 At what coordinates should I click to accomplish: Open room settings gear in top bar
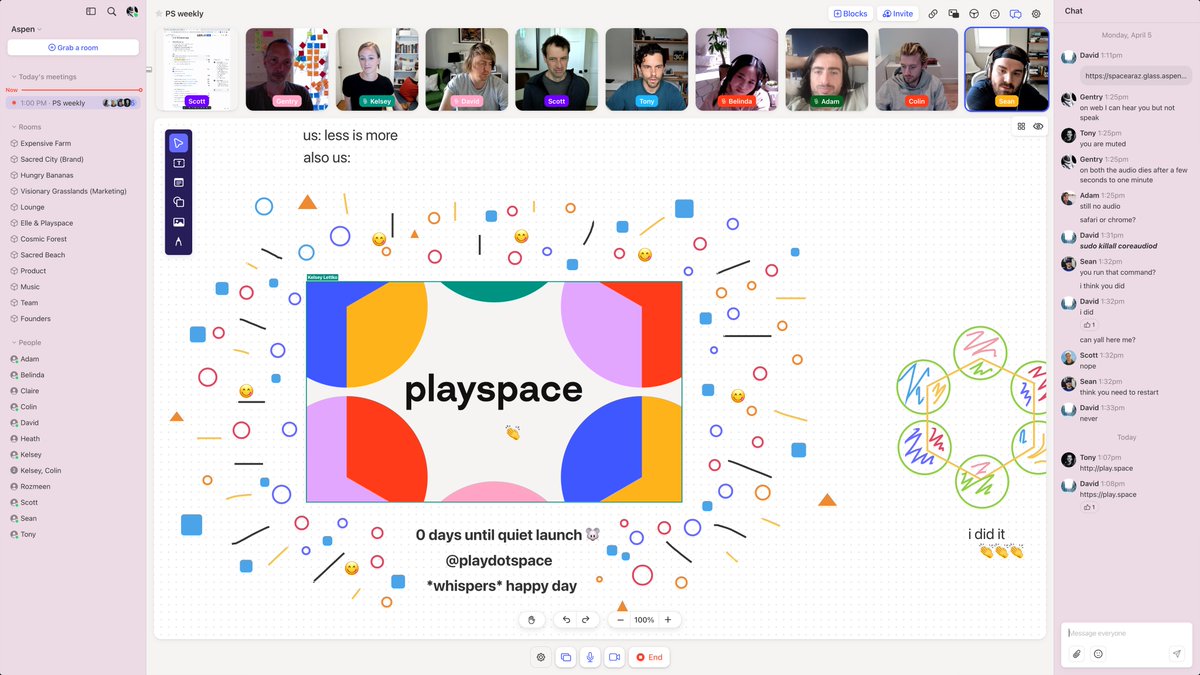tap(1036, 14)
